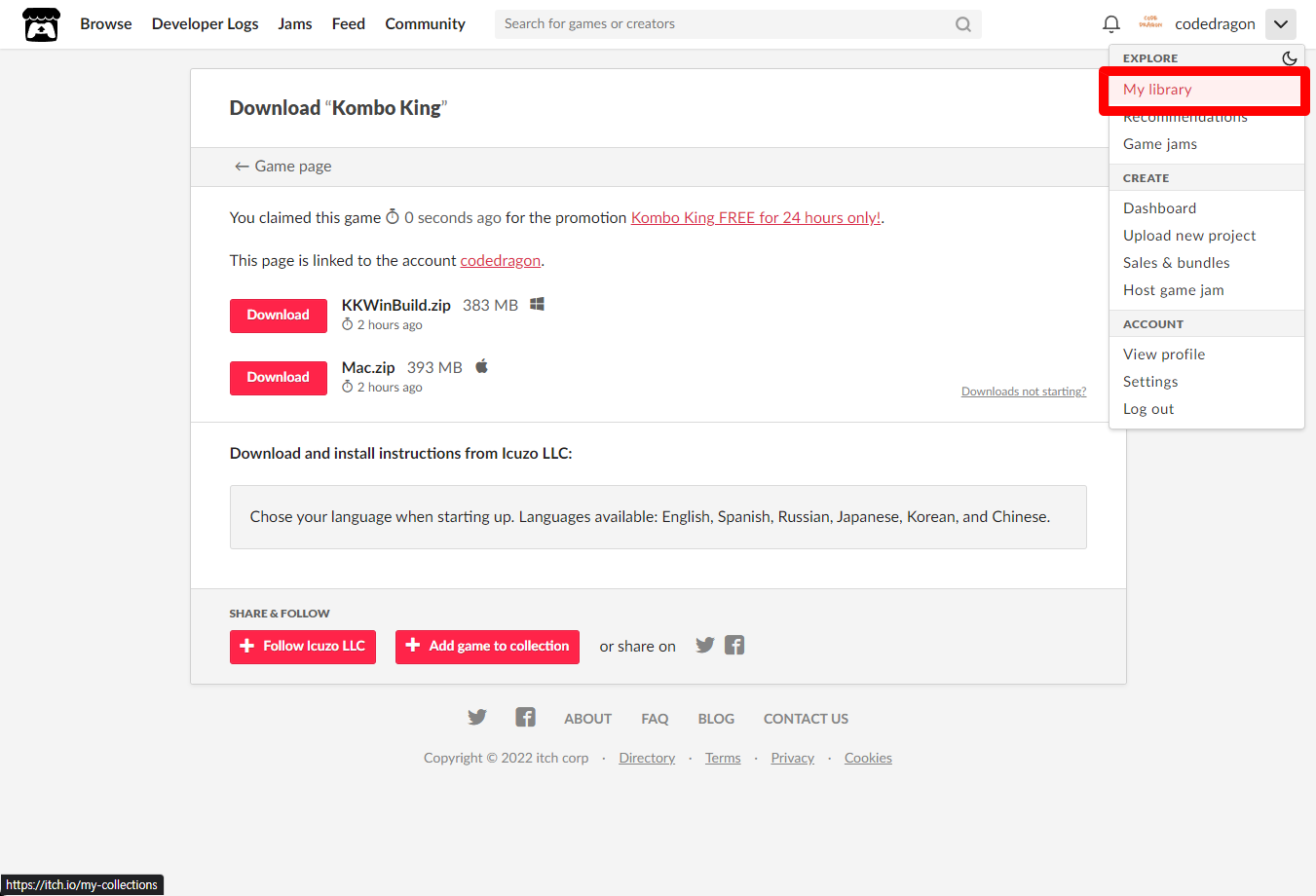Image resolution: width=1316 pixels, height=896 pixels.
Task: Open itch.io Facebook icon in footer
Action: 525,718
